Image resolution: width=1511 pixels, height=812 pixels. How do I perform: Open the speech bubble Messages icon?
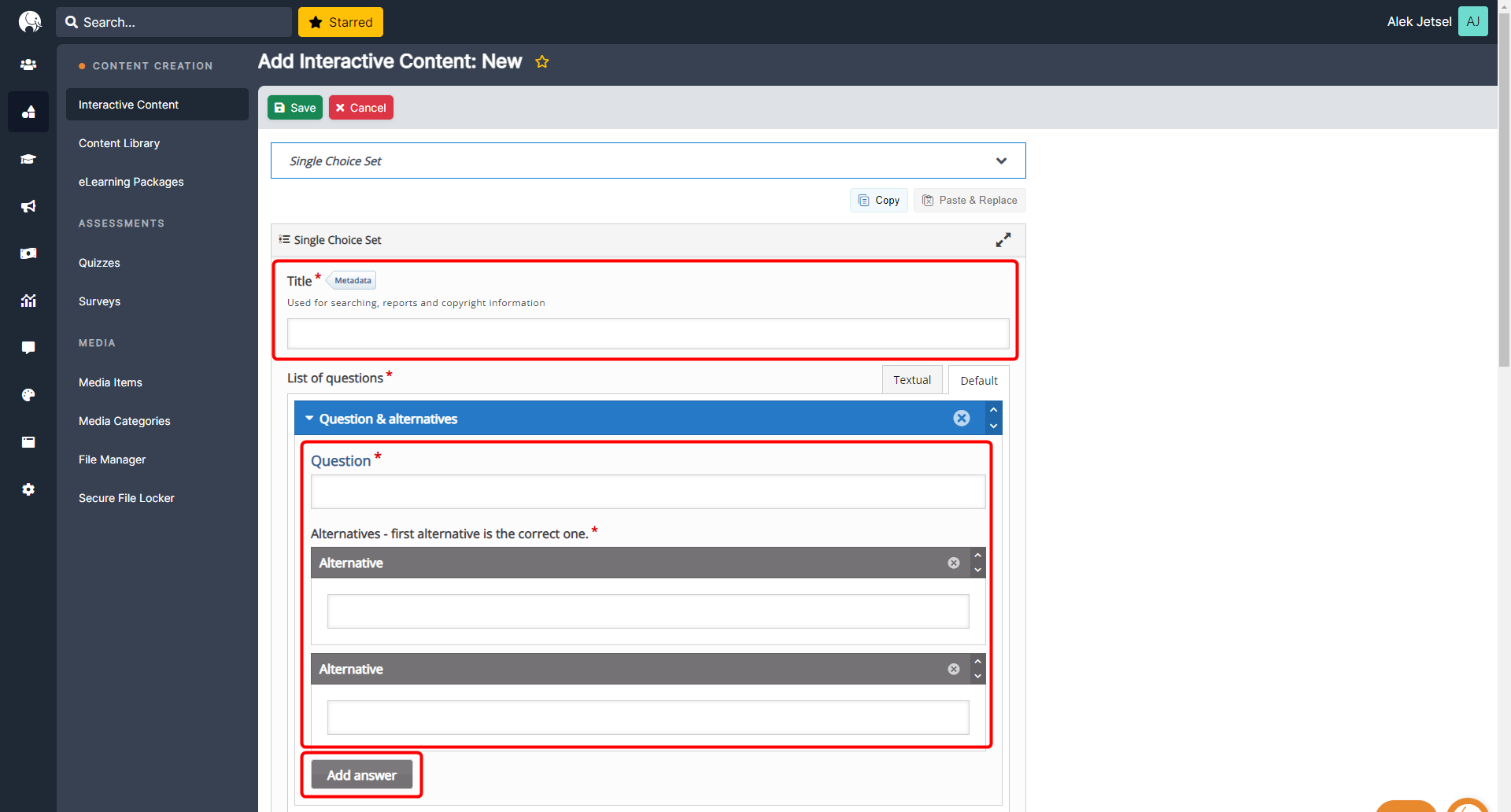28,348
